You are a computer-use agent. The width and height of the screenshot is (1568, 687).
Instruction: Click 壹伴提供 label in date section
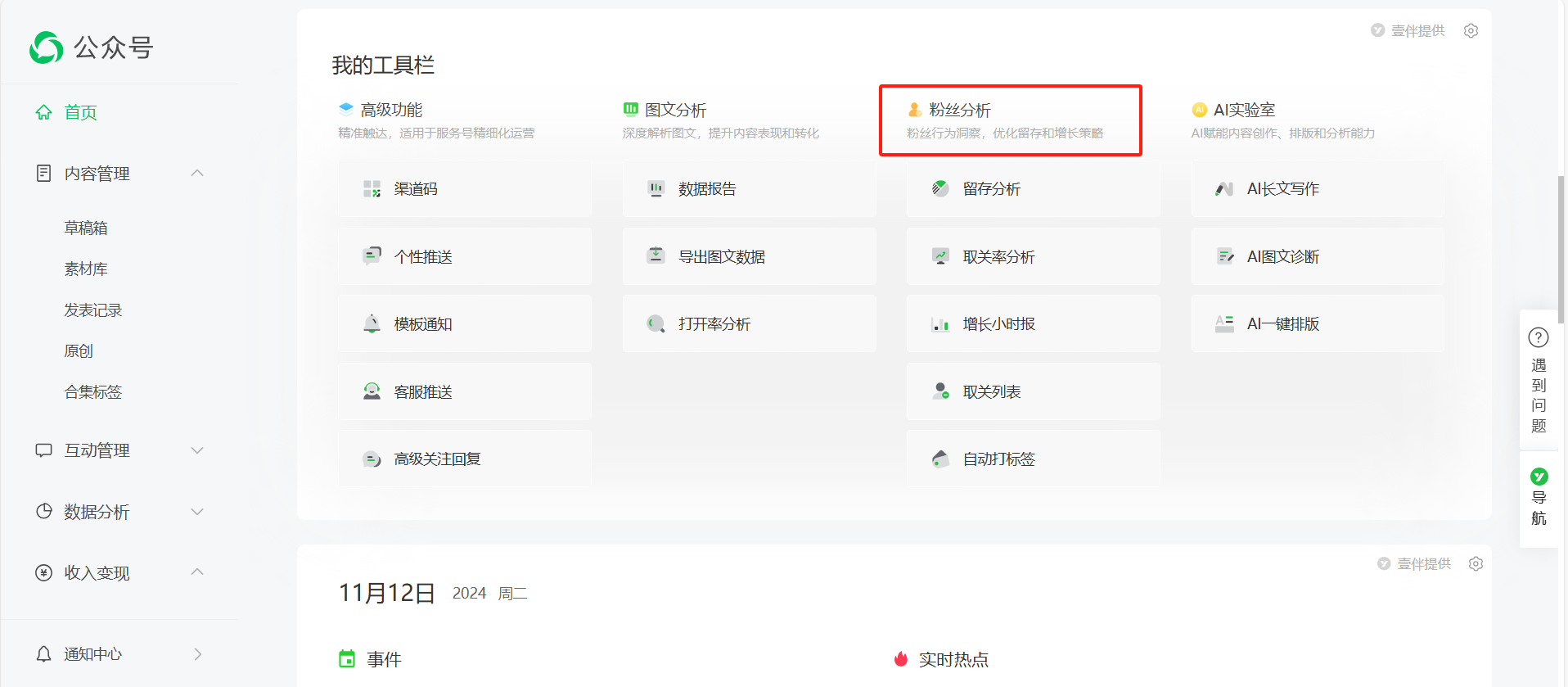1423,563
